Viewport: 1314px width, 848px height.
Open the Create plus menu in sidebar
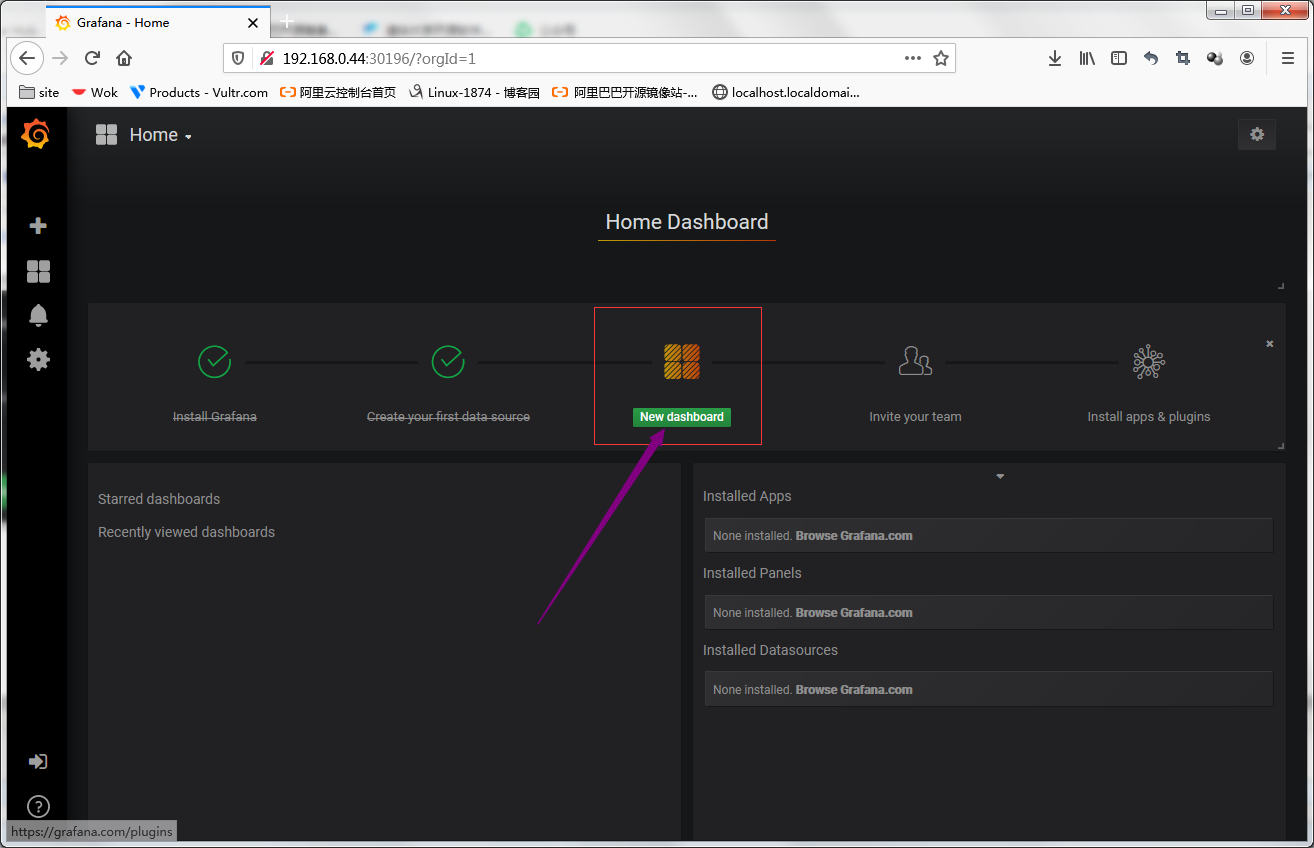[x=38, y=226]
